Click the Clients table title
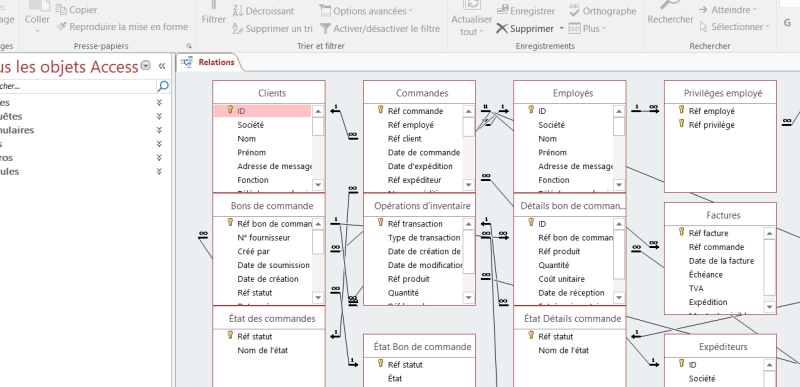This screenshot has width=800, height=387. coord(272,93)
